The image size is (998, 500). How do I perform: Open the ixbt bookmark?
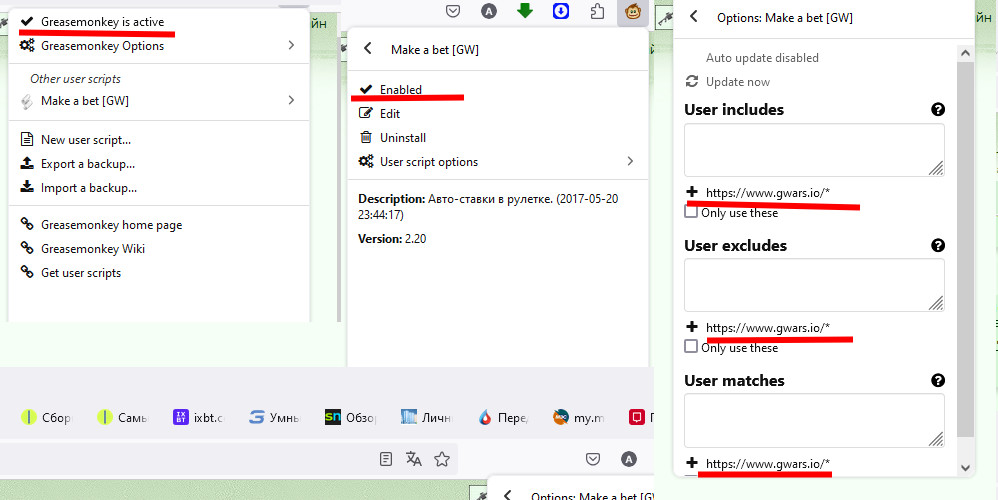click(199, 417)
